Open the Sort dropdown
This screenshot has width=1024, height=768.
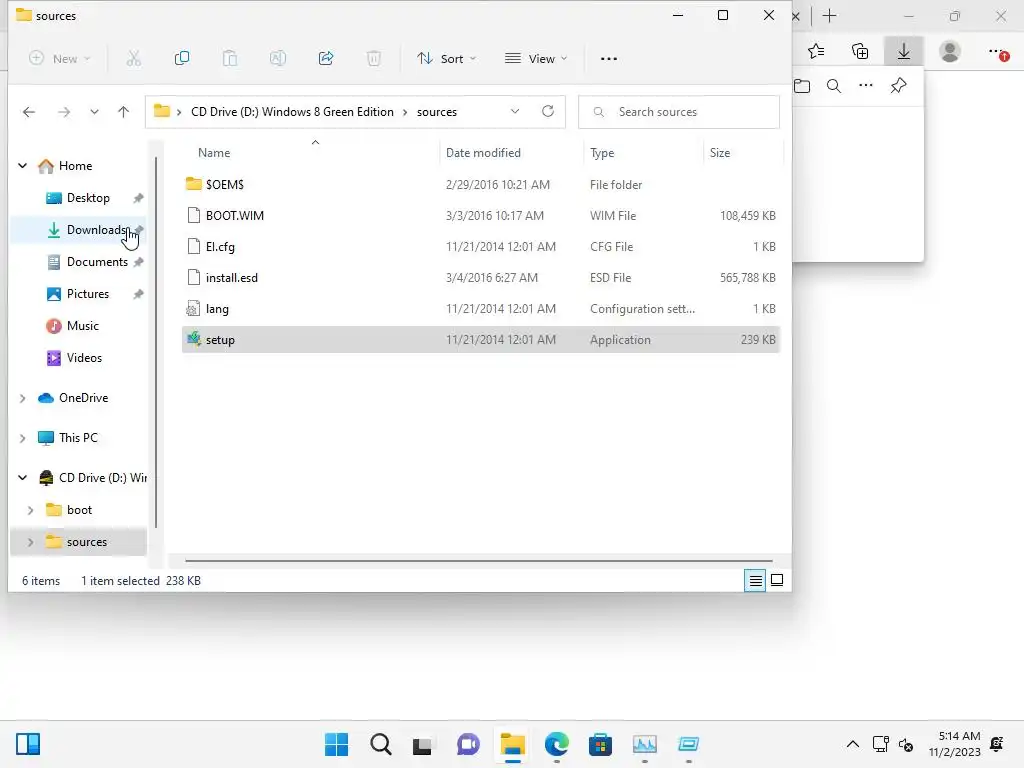pyautogui.click(x=447, y=59)
